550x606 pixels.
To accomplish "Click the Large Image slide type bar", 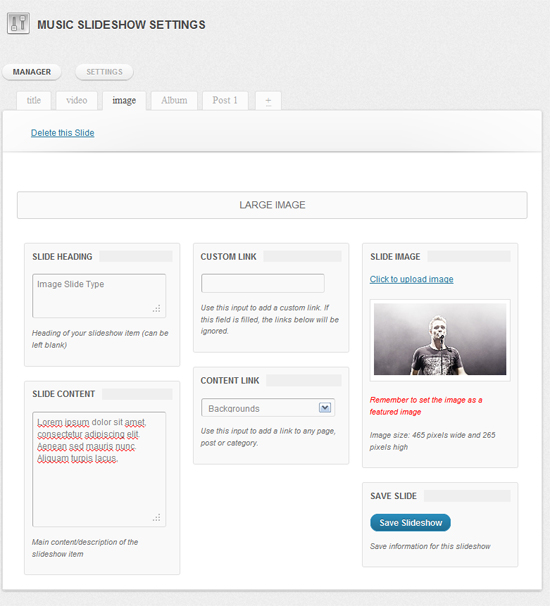I will point(272,205).
